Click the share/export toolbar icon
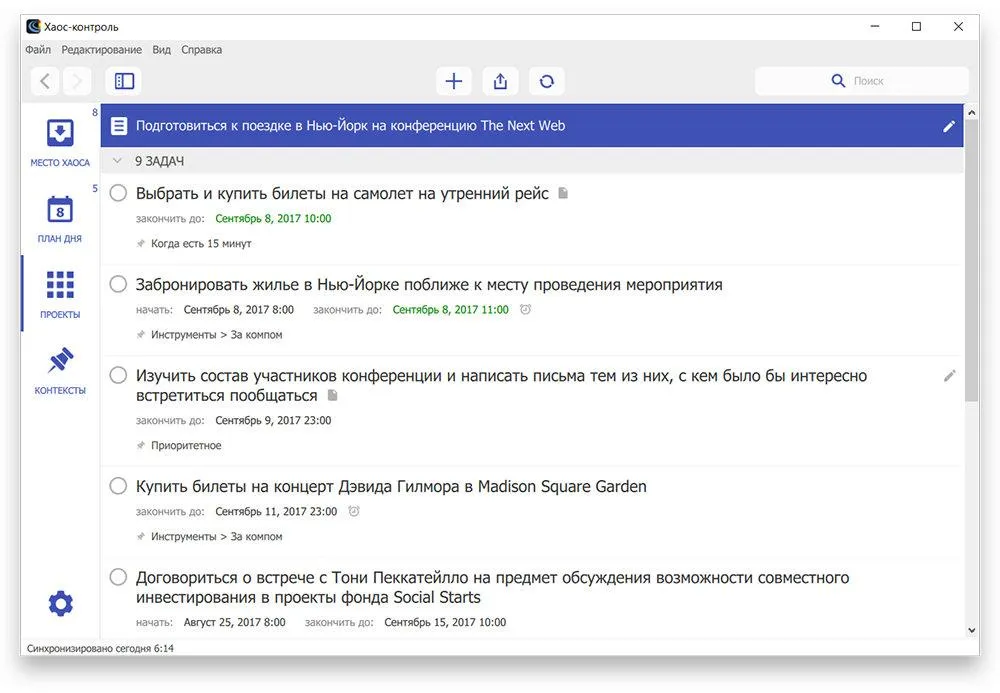This screenshot has width=1000, height=693. [500, 82]
